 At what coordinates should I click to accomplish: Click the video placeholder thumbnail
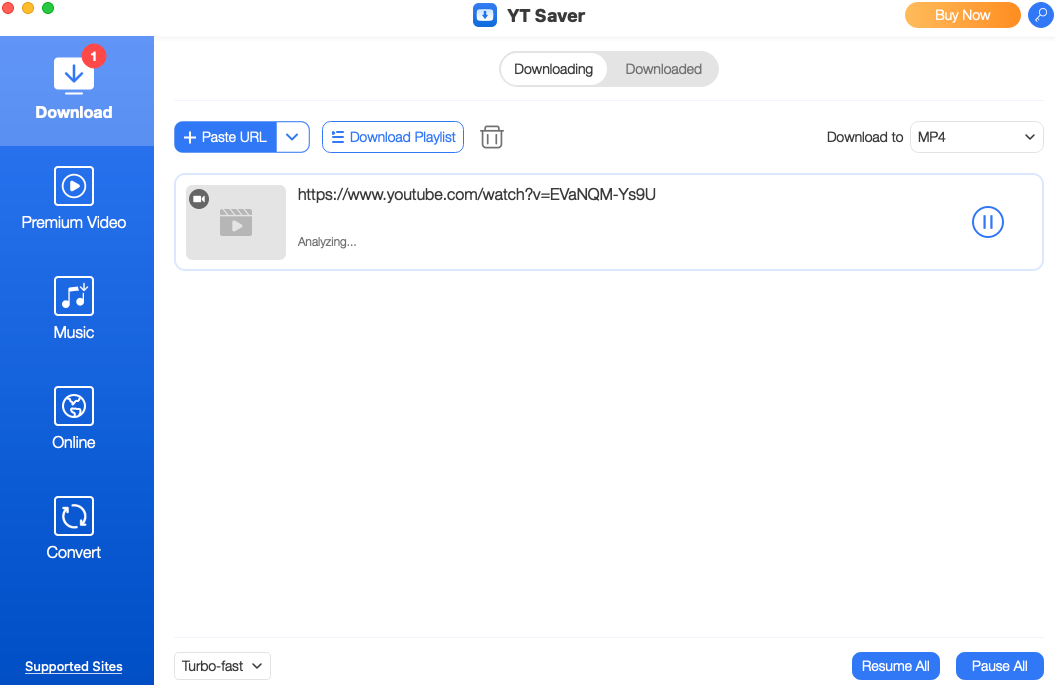coord(236,222)
